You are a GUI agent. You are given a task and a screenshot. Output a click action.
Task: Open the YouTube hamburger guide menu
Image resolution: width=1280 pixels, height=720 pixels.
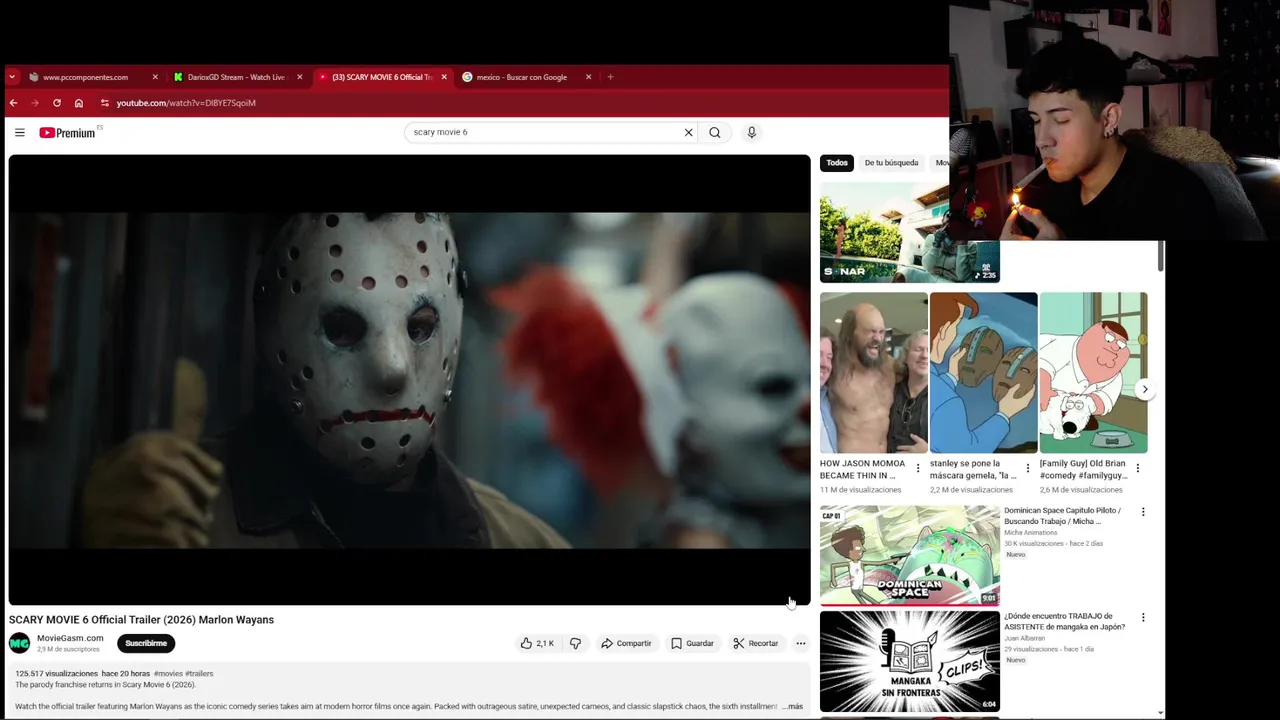(19, 132)
